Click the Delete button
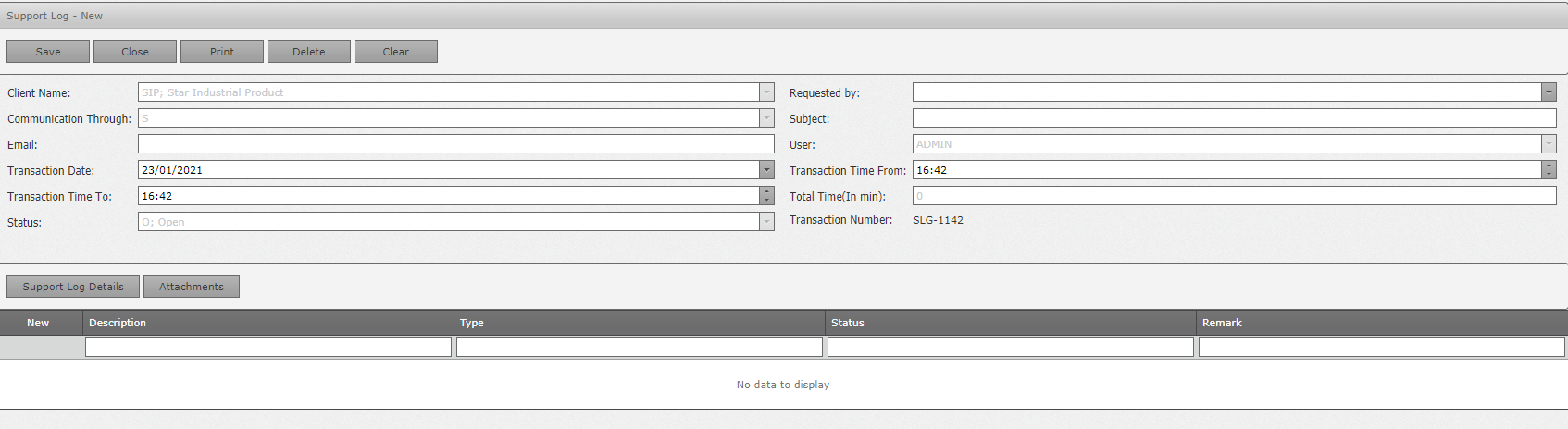 point(309,52)
